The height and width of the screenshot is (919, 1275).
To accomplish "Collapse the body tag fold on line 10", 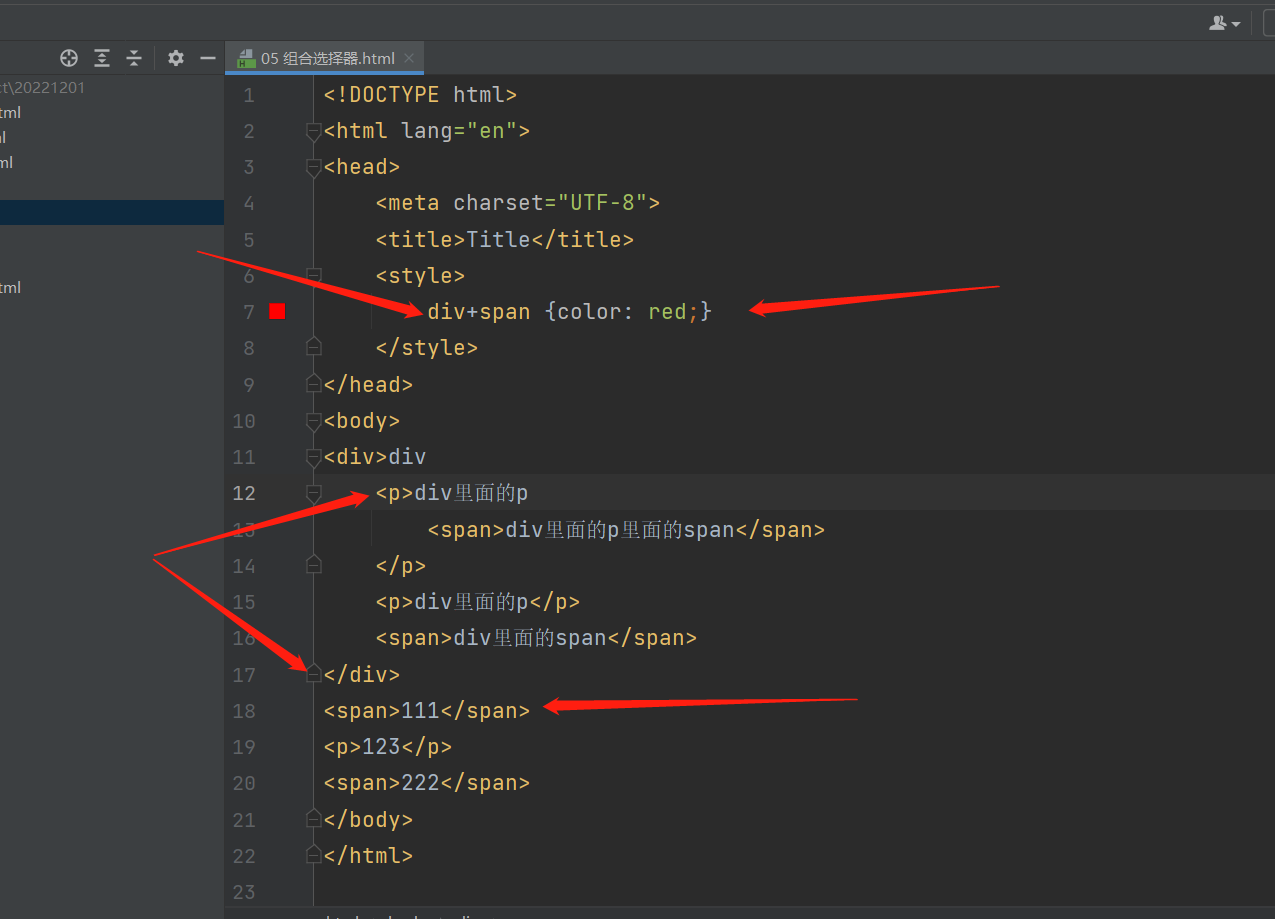I will pyautogui.click(x=314, y=420).
